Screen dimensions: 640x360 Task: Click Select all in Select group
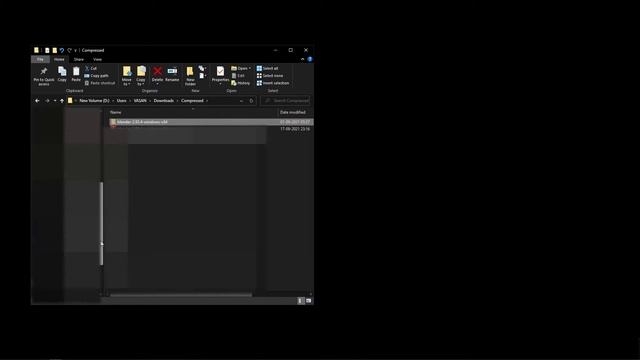tap(268, 68)
